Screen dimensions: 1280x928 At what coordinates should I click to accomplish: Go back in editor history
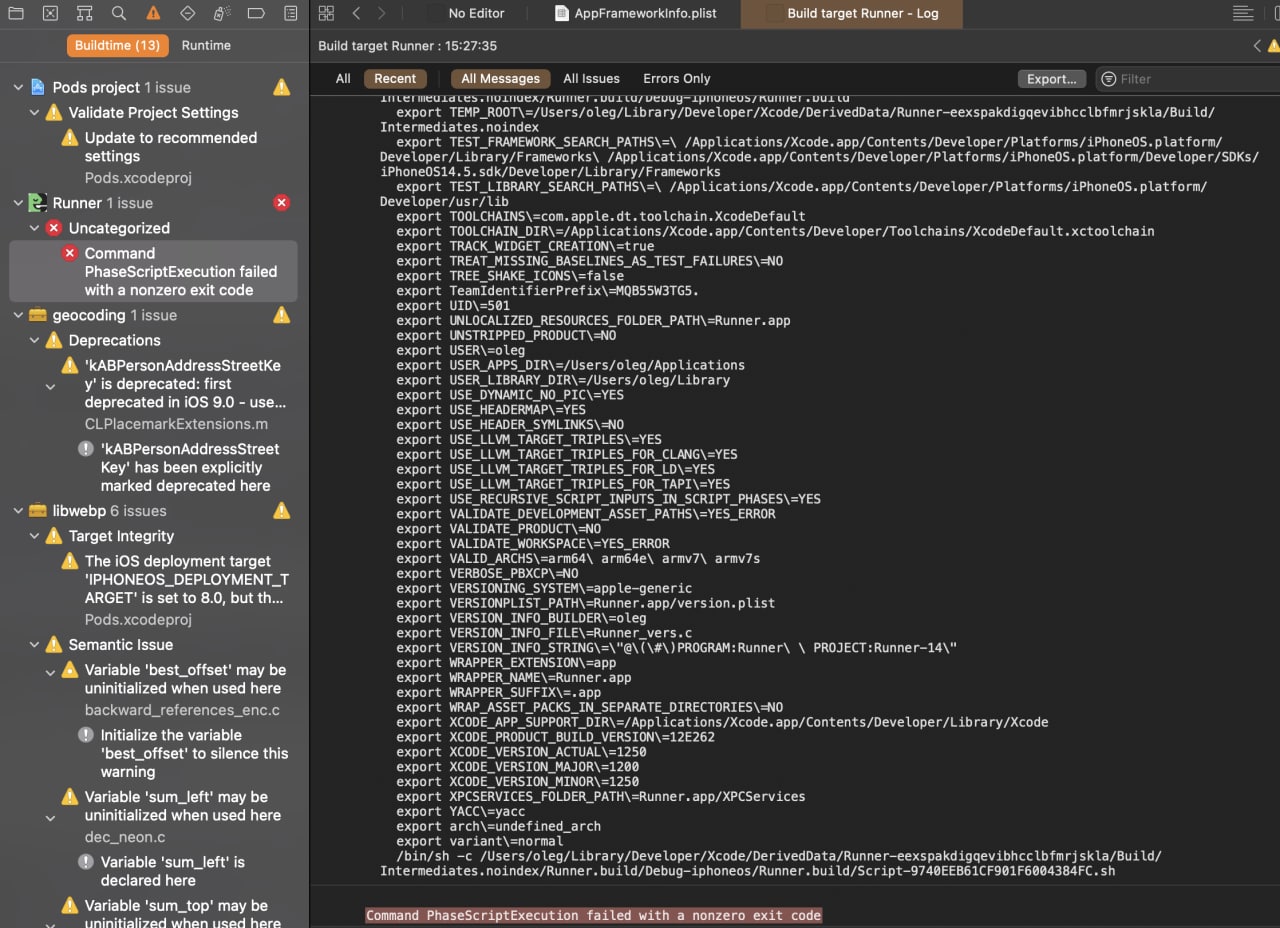pos(356,13)
